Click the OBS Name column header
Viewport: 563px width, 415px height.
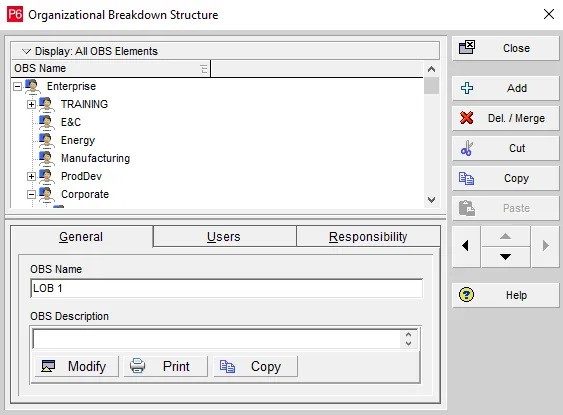click(x=111, y=68)
